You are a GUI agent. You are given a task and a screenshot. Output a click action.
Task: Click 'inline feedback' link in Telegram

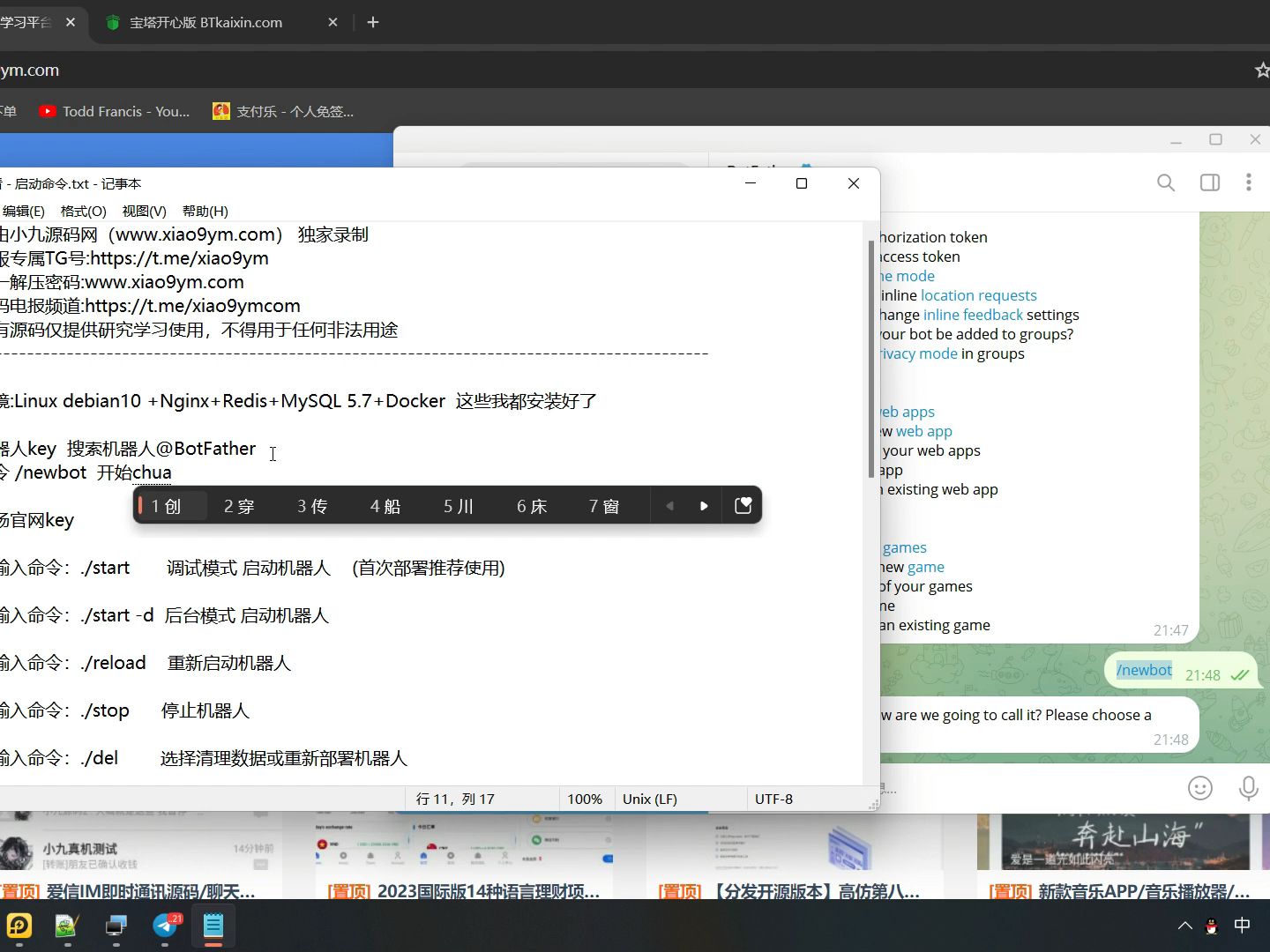pos(973,315)
